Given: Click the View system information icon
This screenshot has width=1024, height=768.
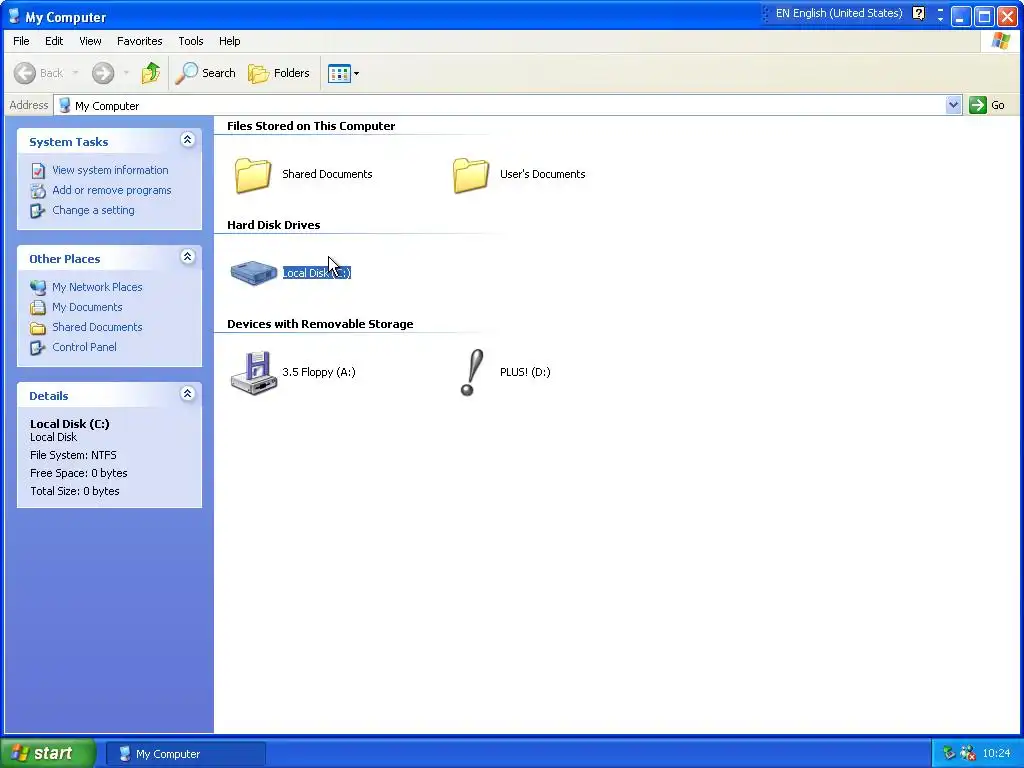Looking at the screenshot, I should [38, 170].
